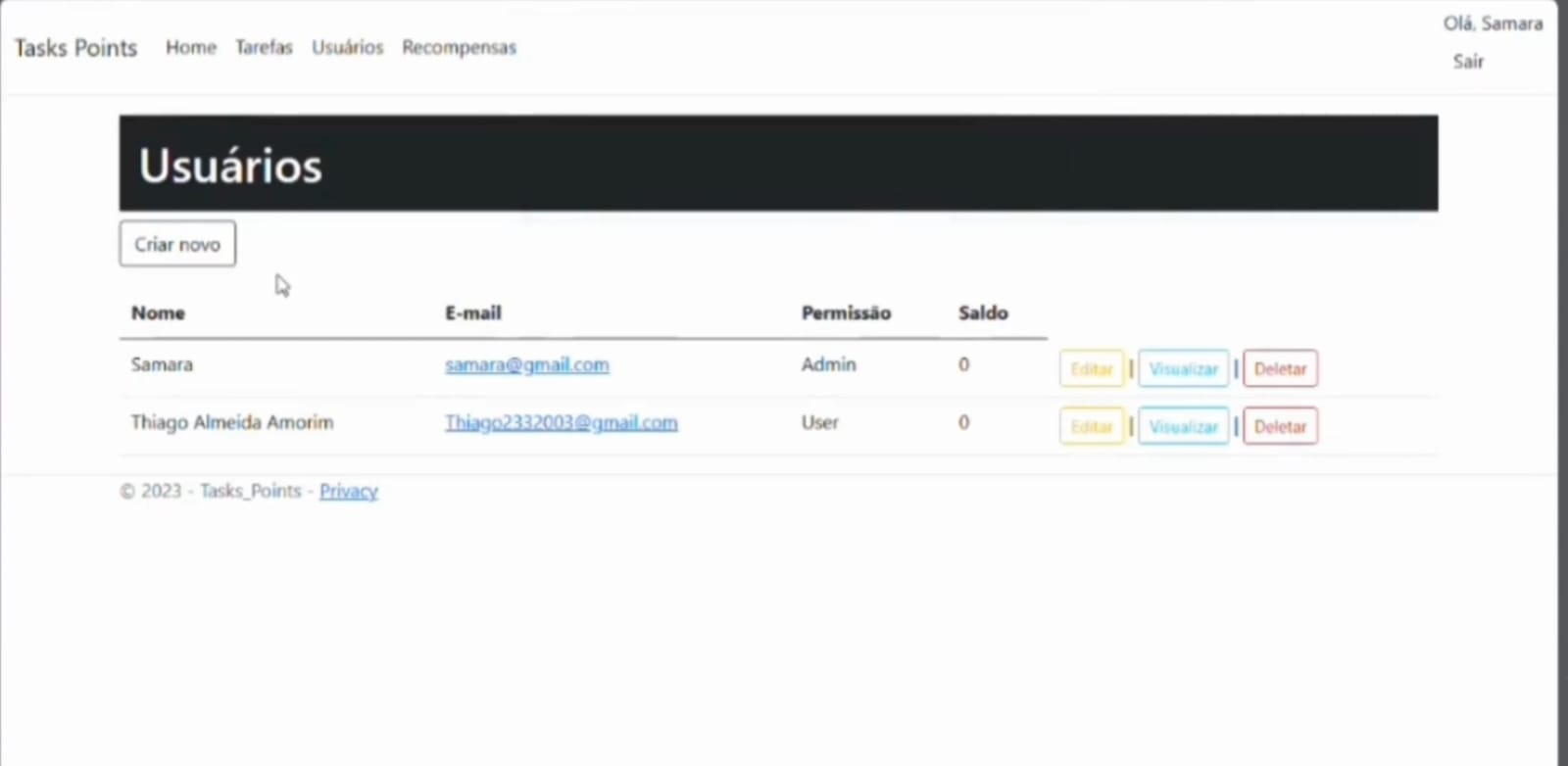Go to the Home page

pos(190,47)
